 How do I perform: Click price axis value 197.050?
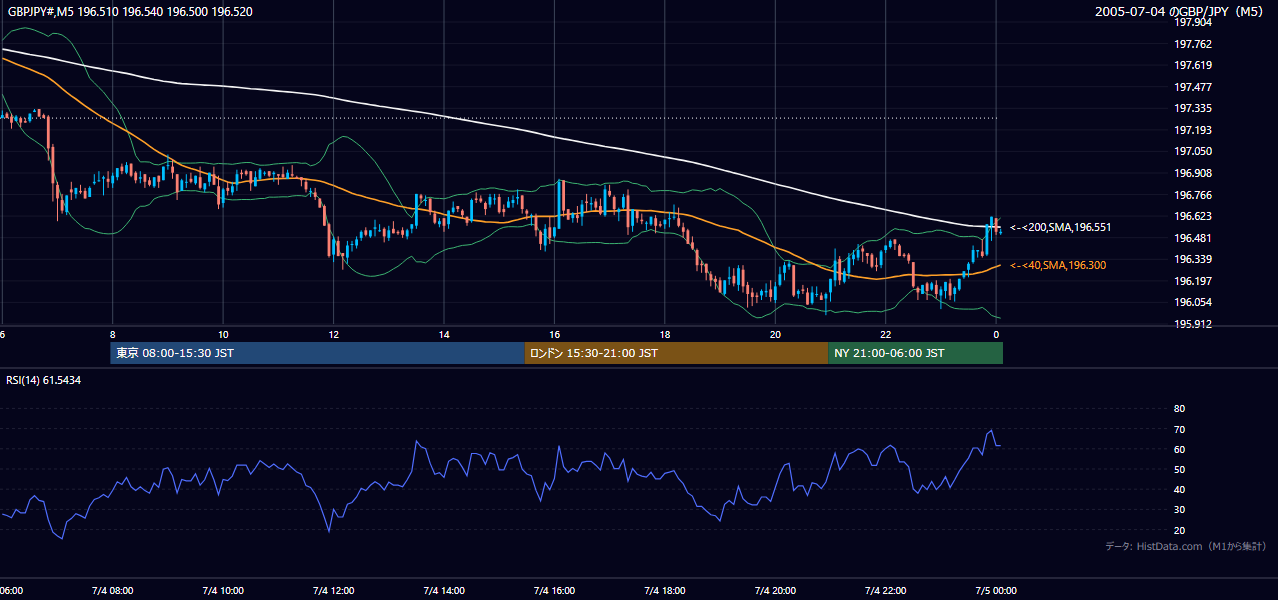coord(1192,152)
